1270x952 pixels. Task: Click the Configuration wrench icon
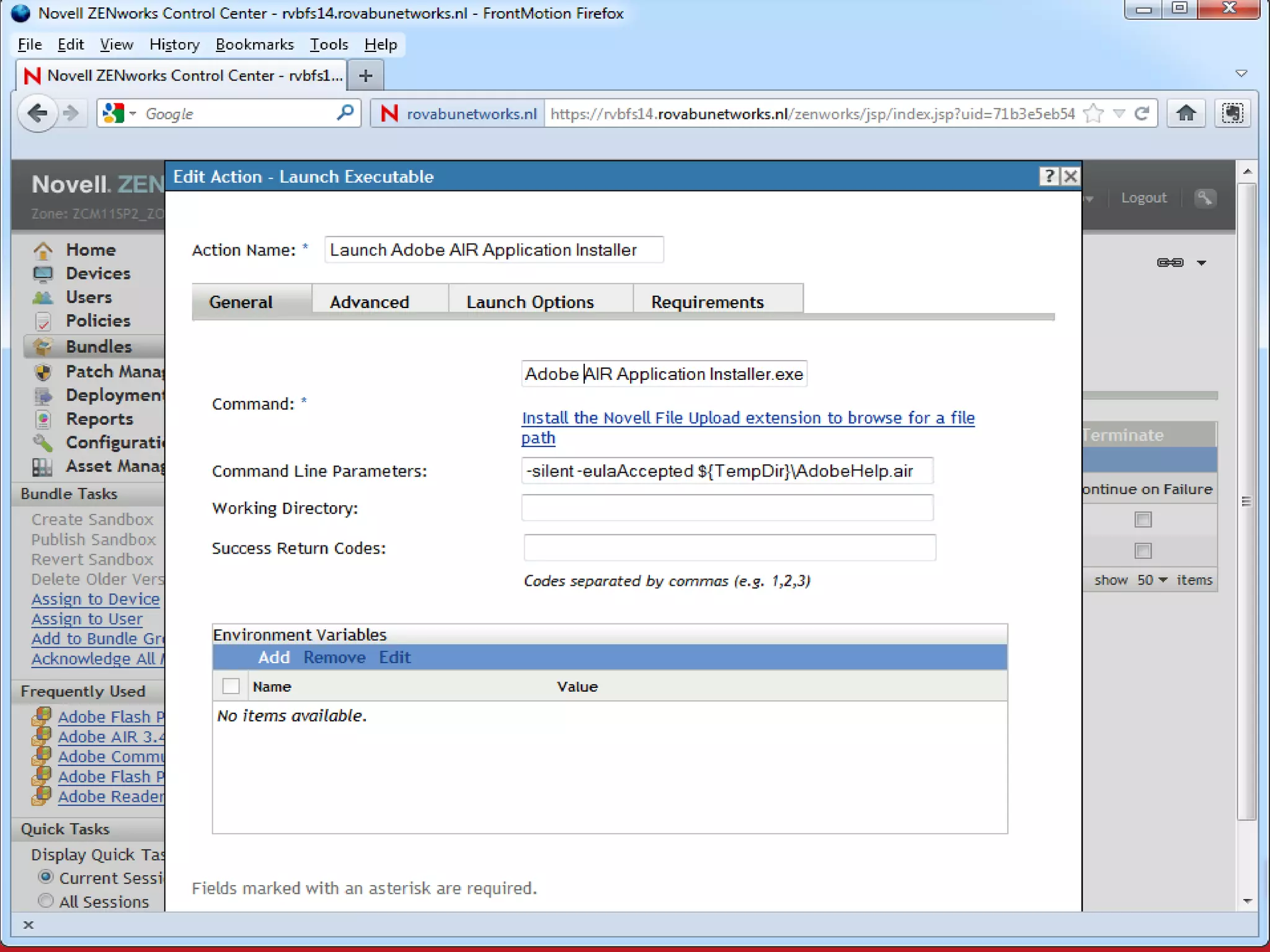pos(43,443)
